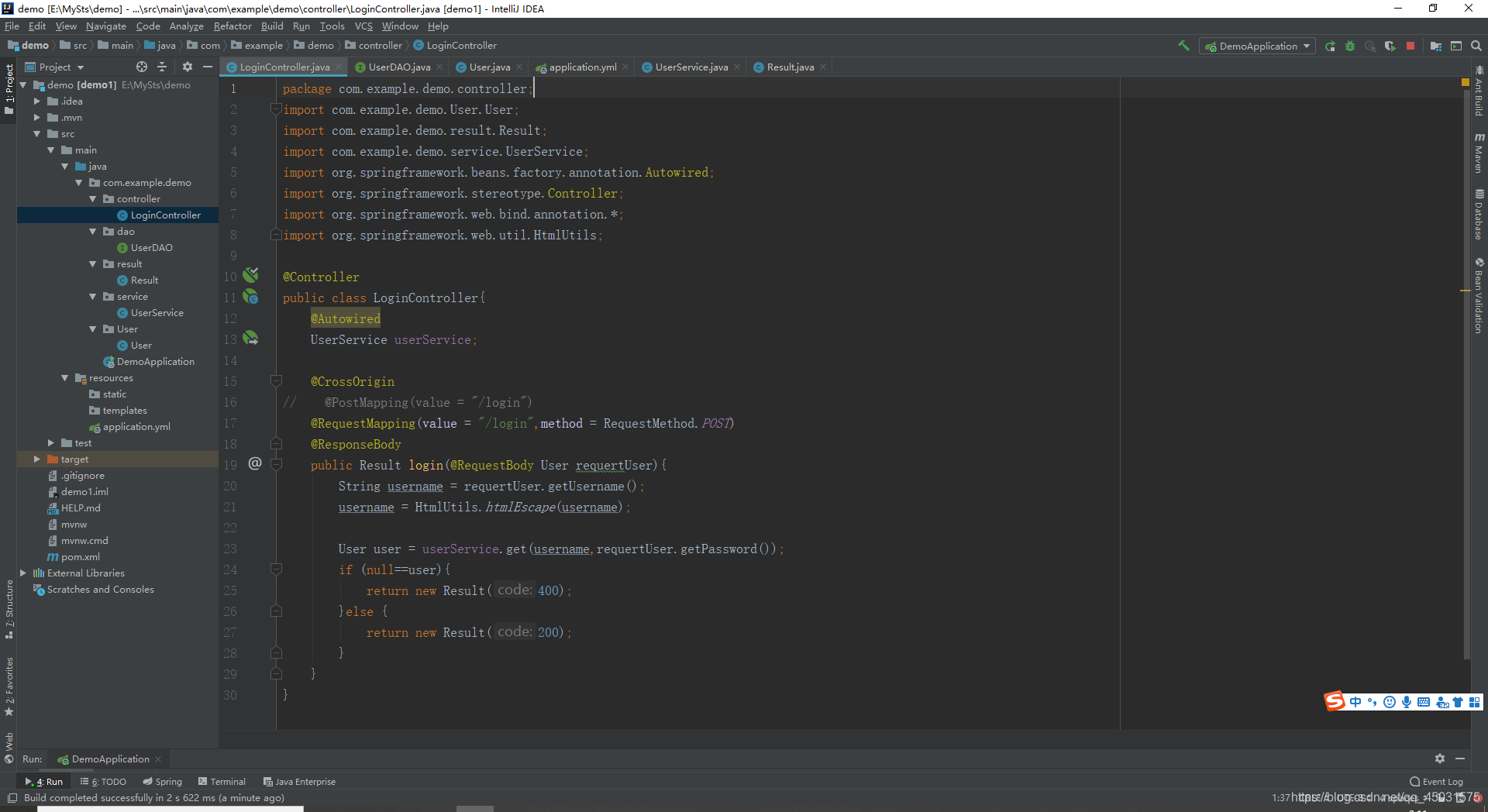The width and height of the screenshot is (1488, 812).
Task: Click the Spring gutter icon on the LoginController class line
Action: tap(251, 297)
